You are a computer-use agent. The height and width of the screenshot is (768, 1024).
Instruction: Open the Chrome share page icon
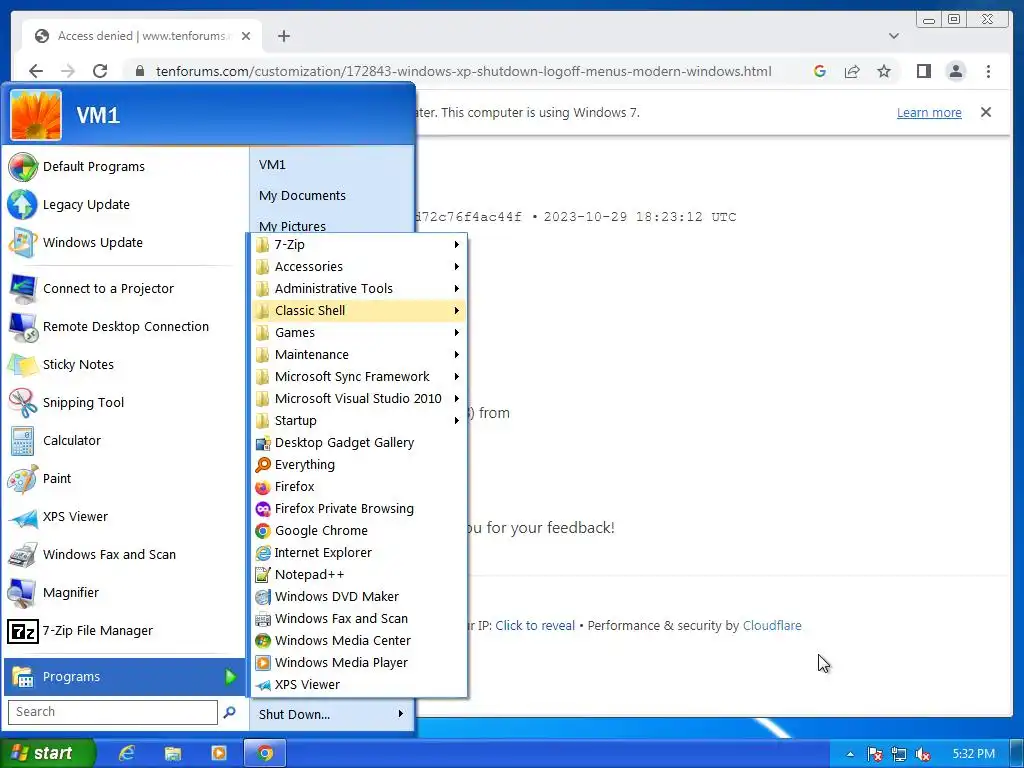click(x=852, y=71)
